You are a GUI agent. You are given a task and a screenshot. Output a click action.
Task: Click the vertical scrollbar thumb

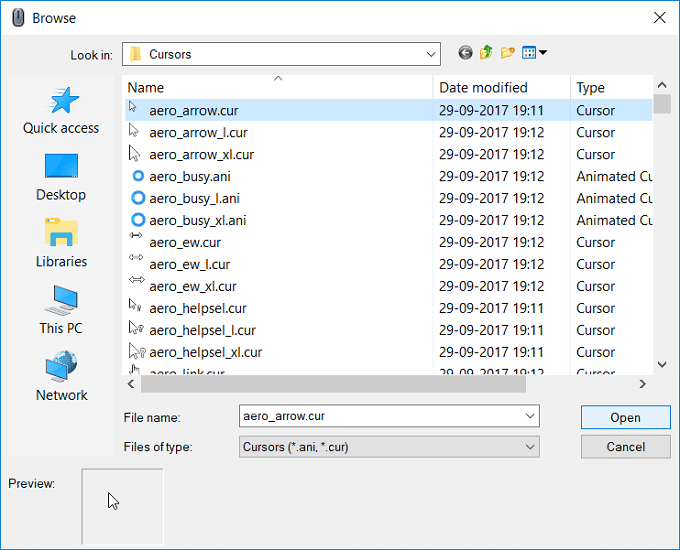(662, 104)
